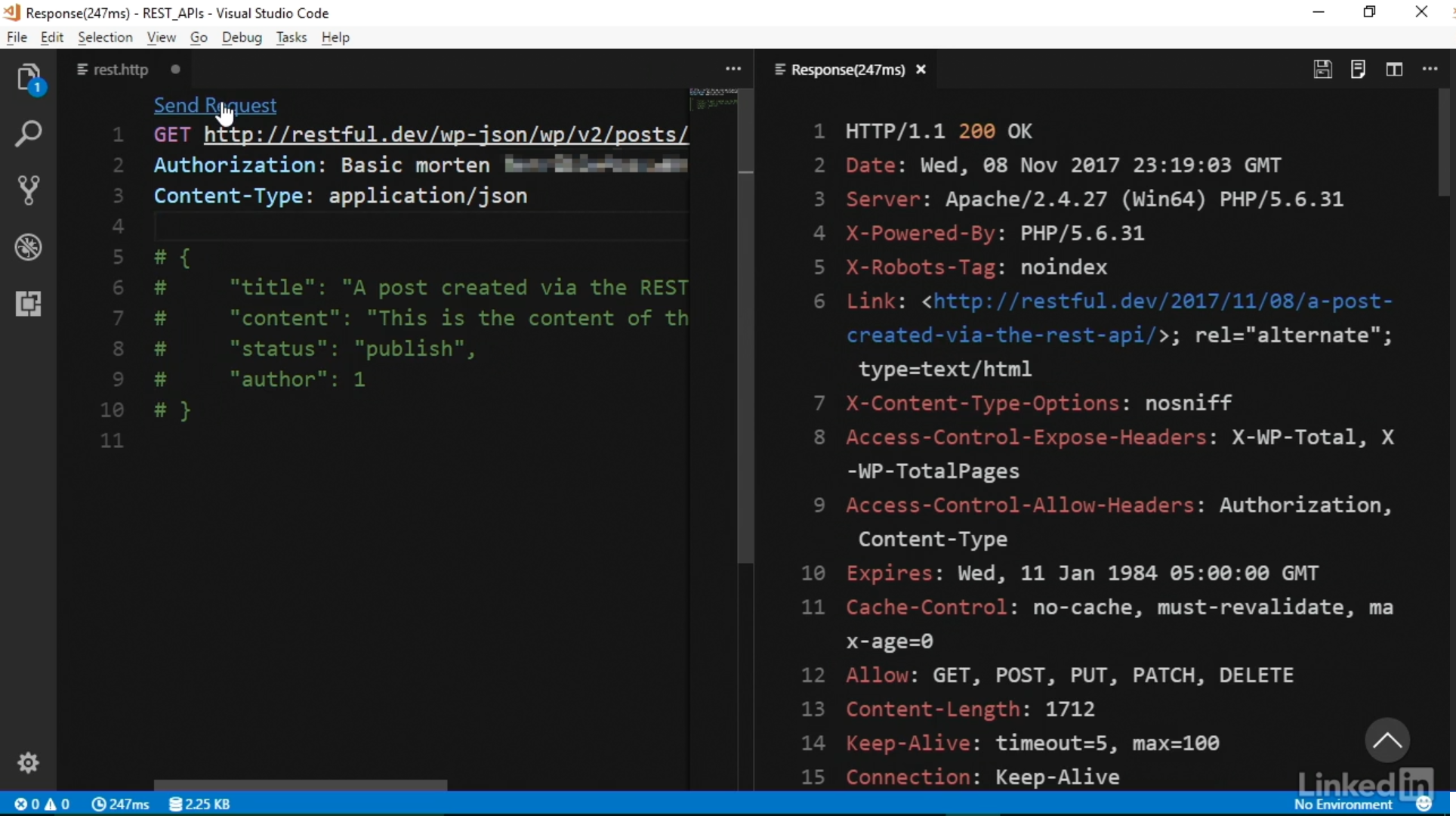The image size is (1456, 816).
Task: Open the View menu
Action: coord(161,37)
